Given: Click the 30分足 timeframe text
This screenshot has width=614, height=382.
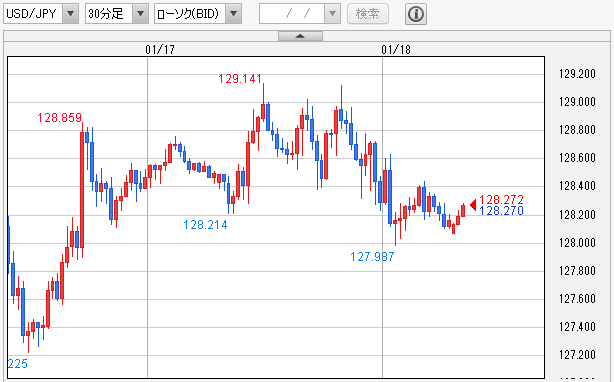Looking at the screenshot, I should (x=106, y=14).
